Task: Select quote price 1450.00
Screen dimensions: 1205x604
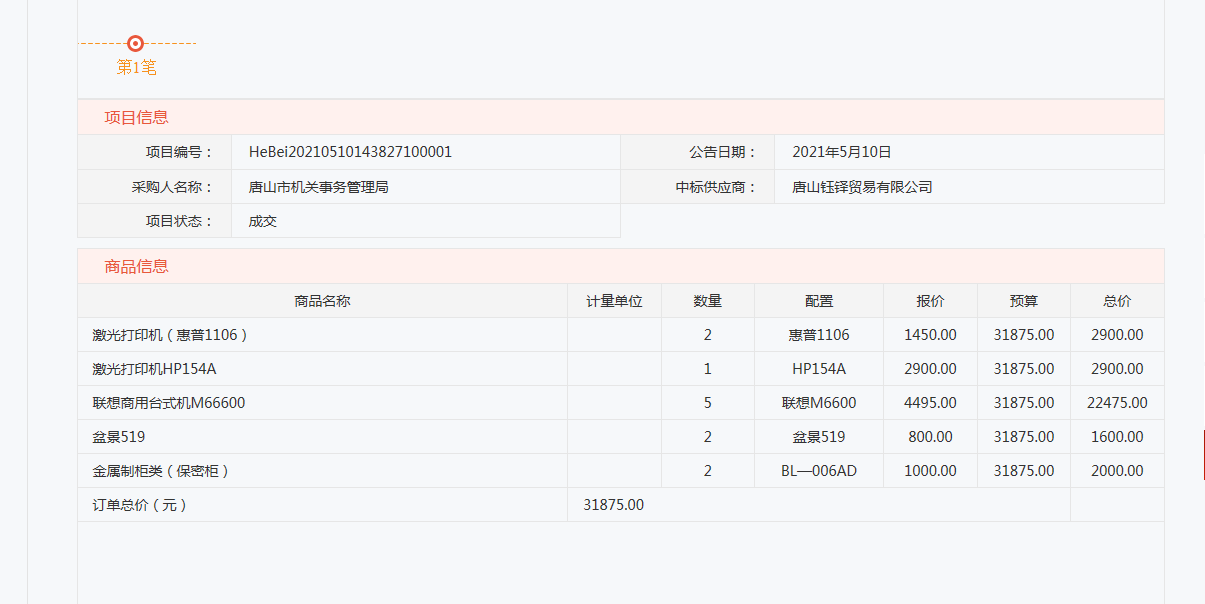Action: point(930,335)
